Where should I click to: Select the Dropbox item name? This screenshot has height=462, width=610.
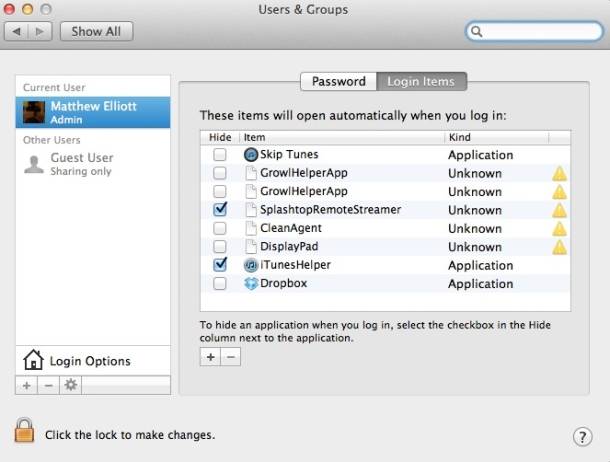pyautogui.click(x=284, y=283)
